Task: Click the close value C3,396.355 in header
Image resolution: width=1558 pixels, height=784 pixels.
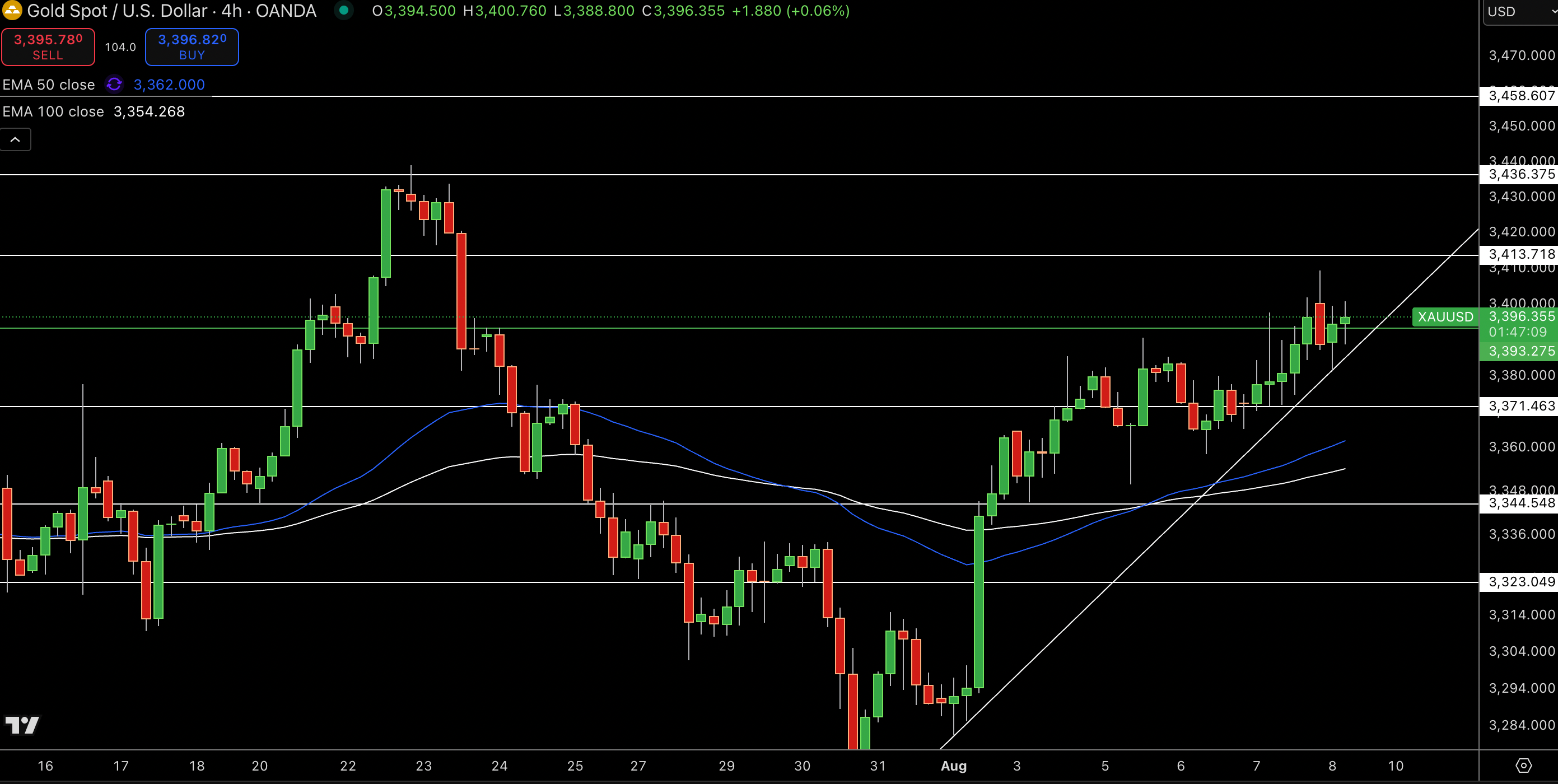Action: click(x=683, y=11)
